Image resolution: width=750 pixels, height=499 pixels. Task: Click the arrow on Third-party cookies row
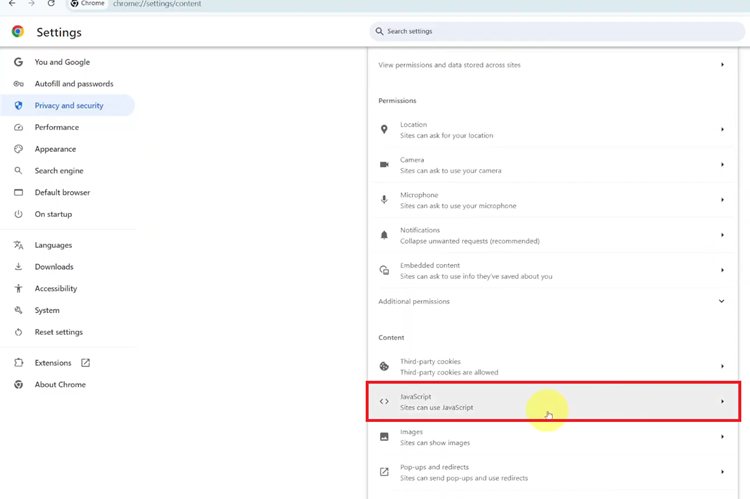(722, 366)
